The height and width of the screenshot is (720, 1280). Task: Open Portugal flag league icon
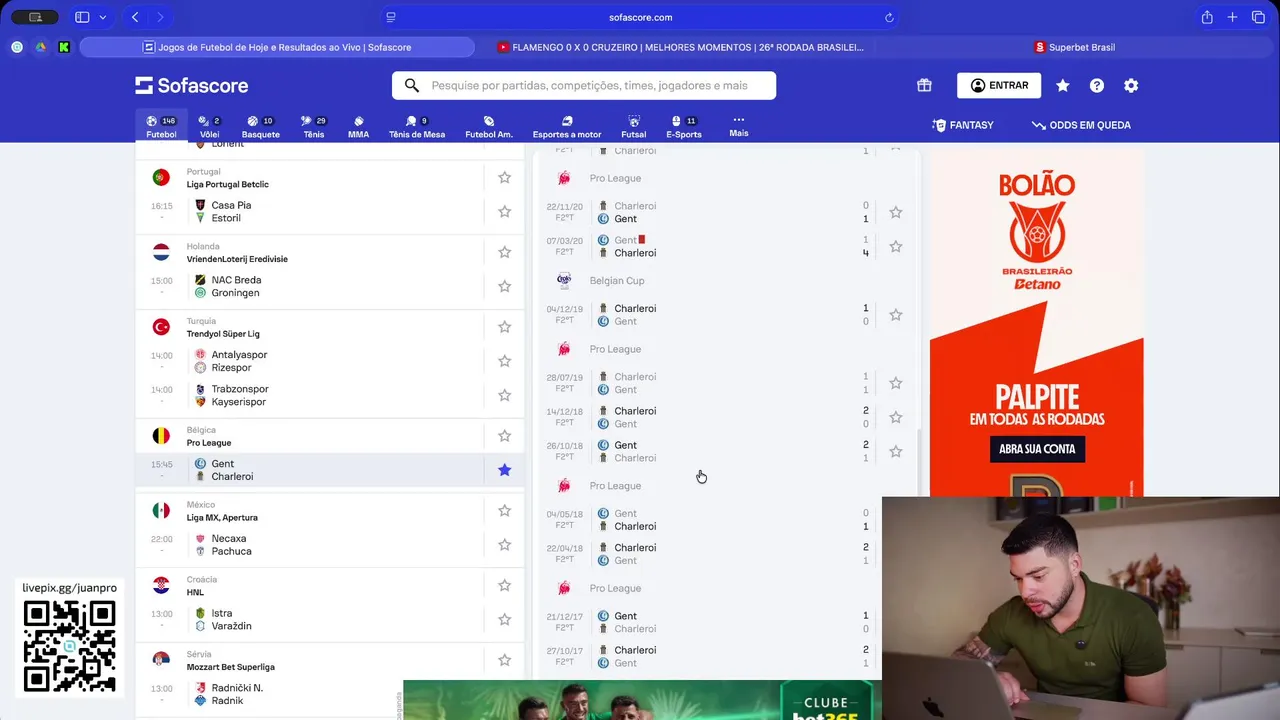tap(161, 177)
